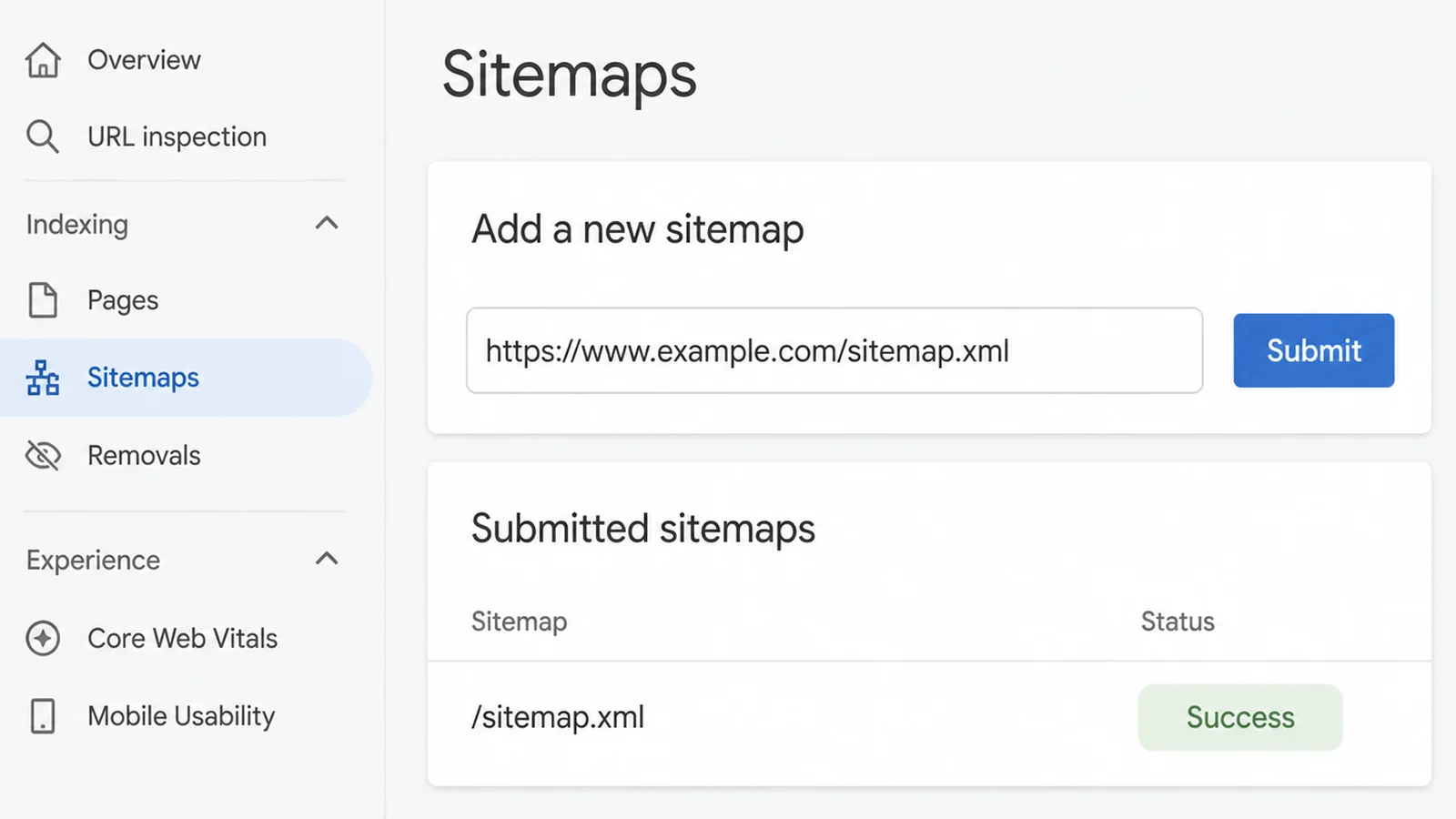1456x819 pixels.
Task: Click the Add a new sitemap heading
Action: pos(638,229)
